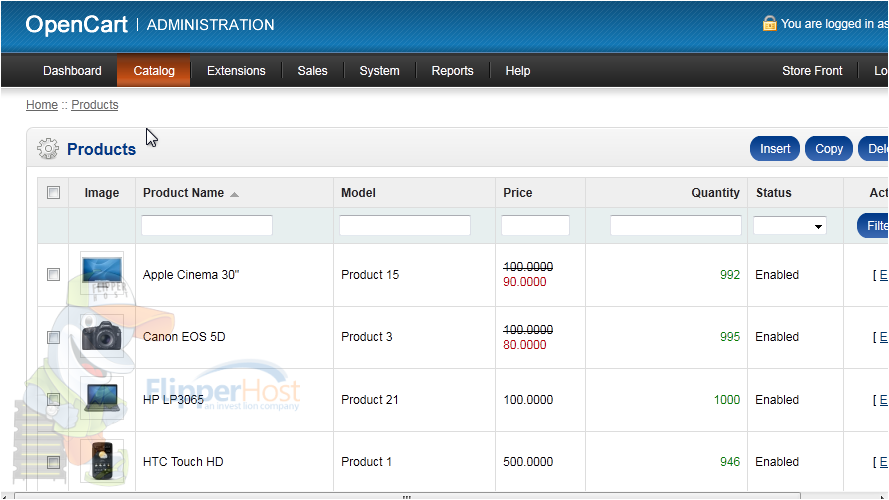Follow the Products breadcrumb link

pos(95,105)
